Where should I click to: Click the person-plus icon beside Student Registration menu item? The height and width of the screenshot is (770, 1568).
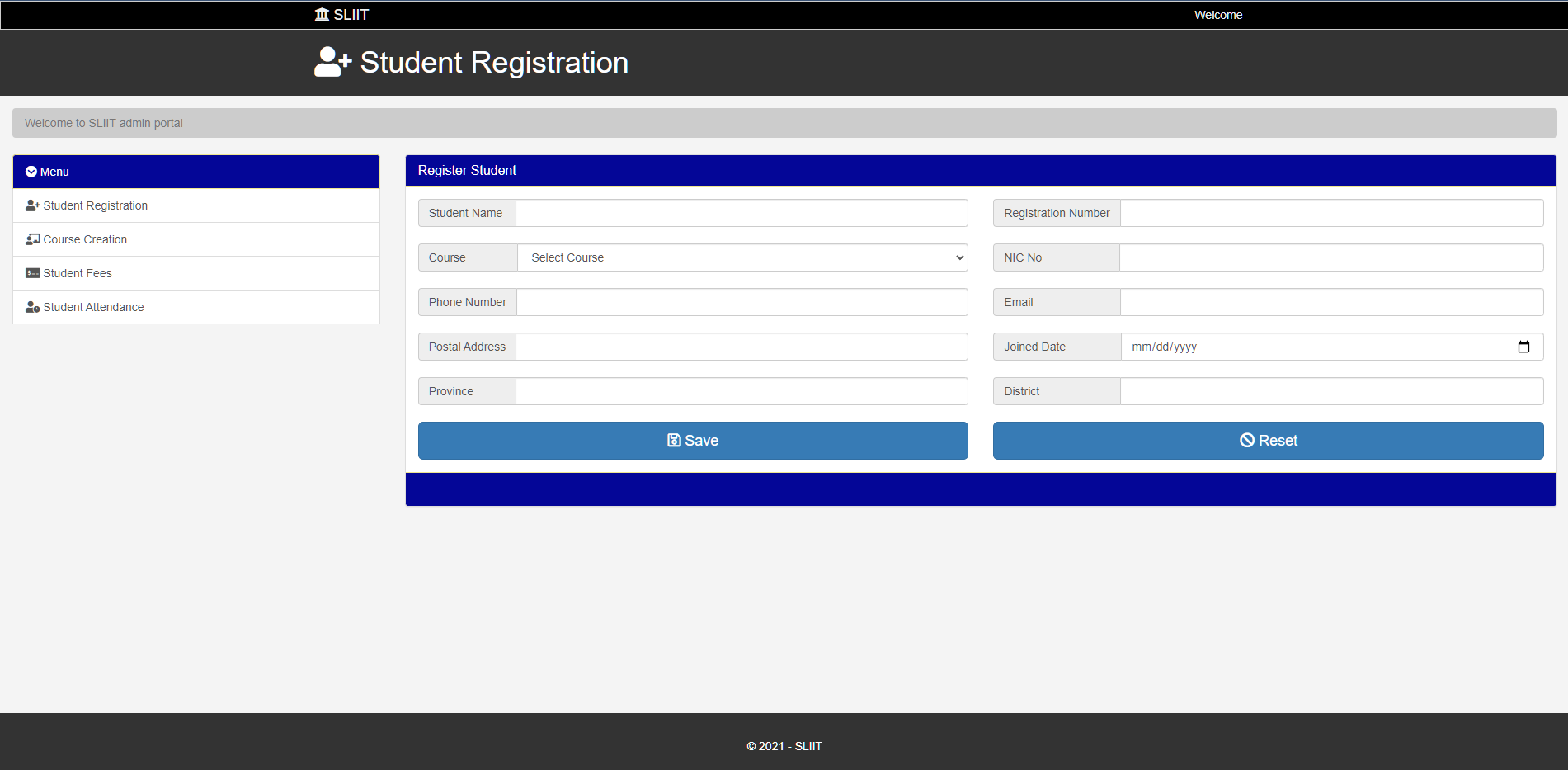[x=31, y=205]
